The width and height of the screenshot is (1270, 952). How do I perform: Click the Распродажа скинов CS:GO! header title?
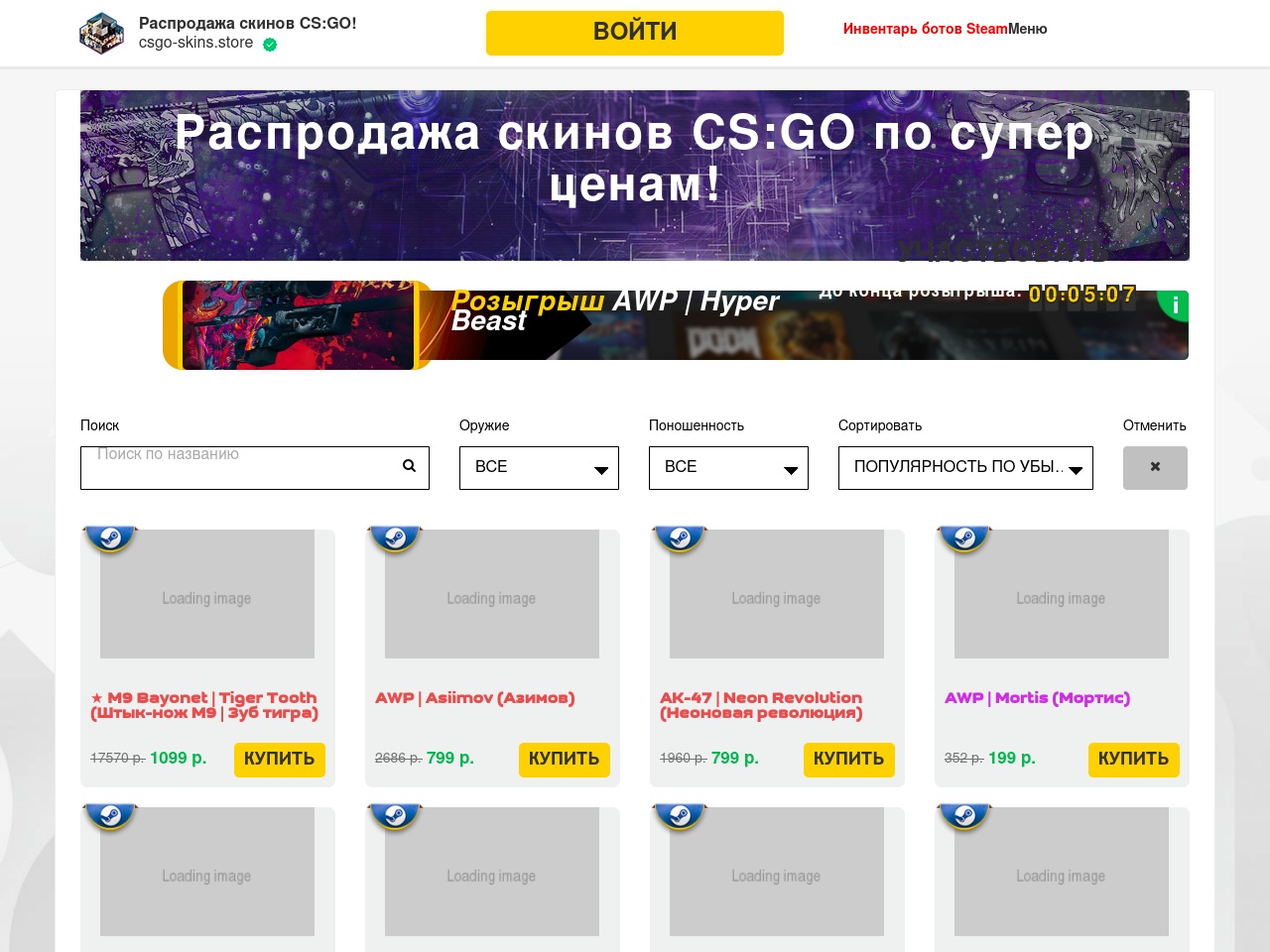pos(247,24)
